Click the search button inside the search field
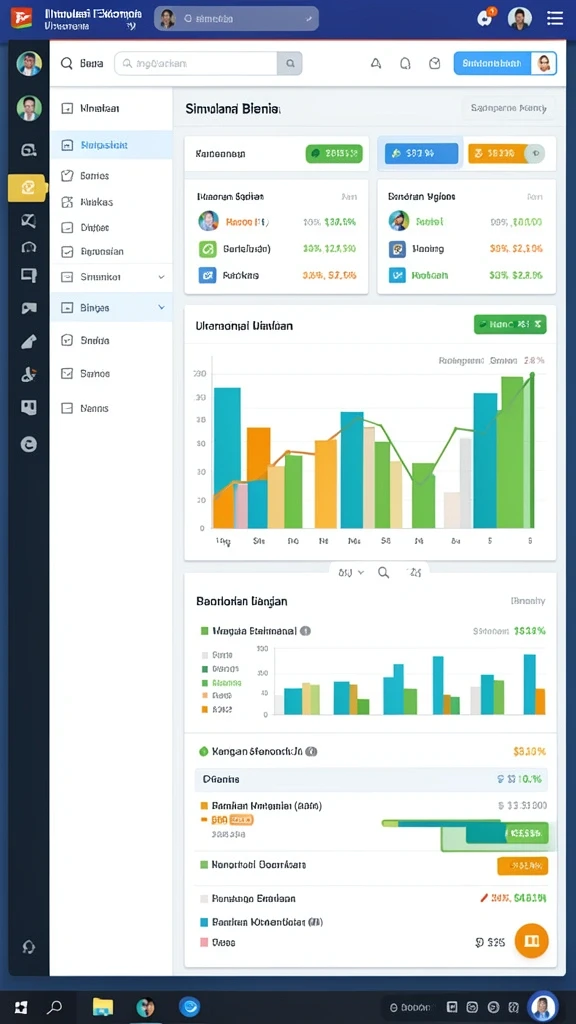Viewport: 576px width, 1024px height. (x=290, y=63)
